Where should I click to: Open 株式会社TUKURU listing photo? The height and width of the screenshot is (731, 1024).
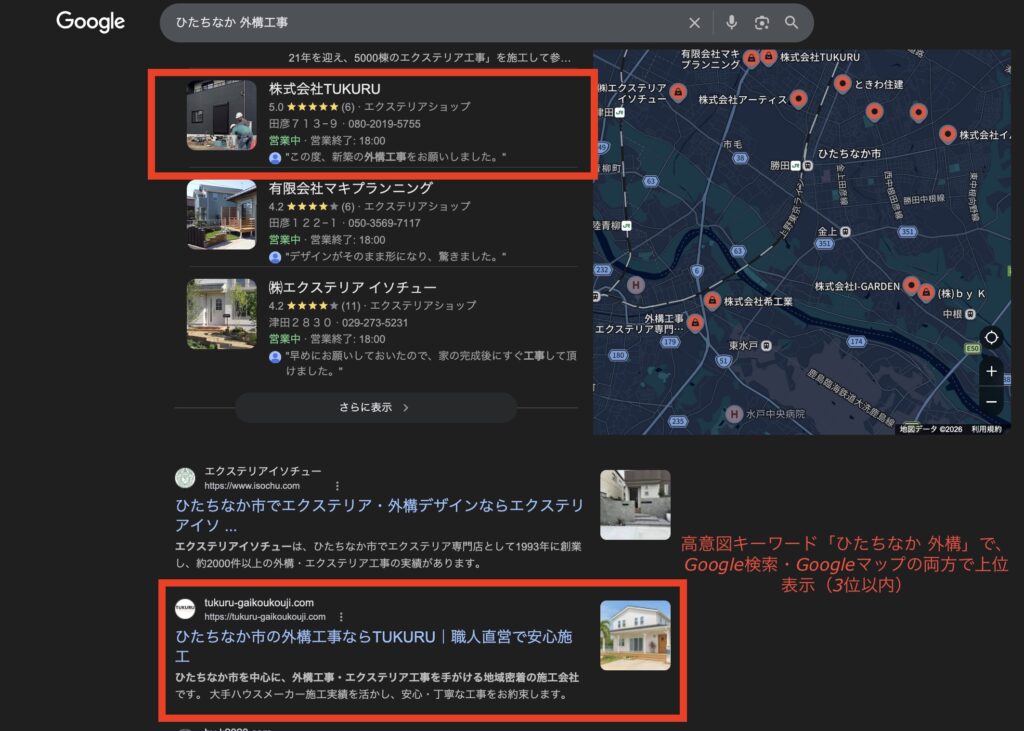[x=221, y=115]
